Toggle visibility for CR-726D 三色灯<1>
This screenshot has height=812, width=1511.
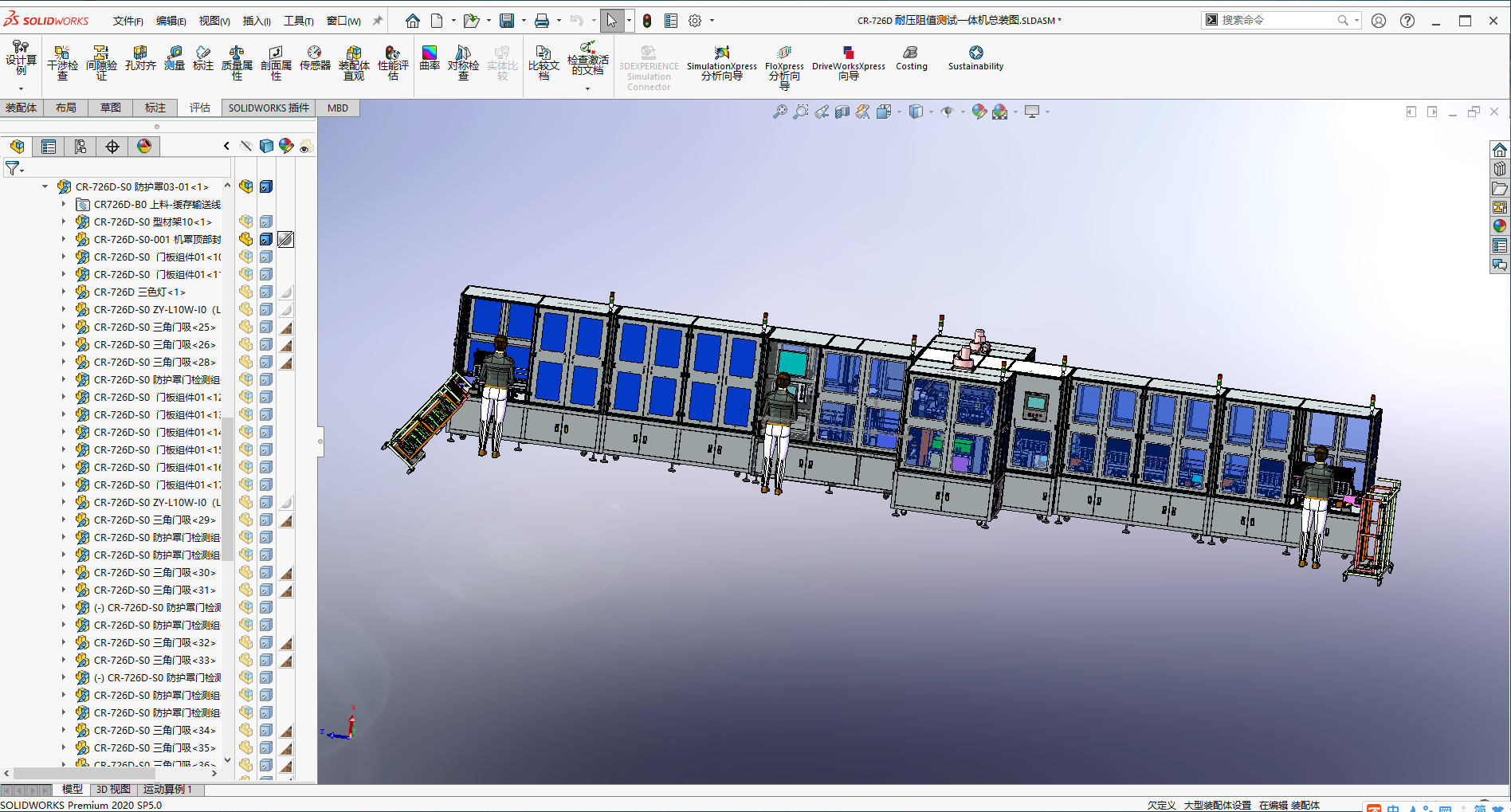[246, 292]
